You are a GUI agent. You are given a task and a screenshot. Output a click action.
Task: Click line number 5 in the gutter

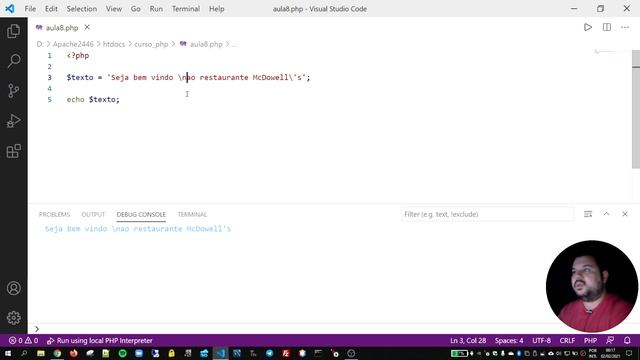pyautogui.click(x=49, y=99)
